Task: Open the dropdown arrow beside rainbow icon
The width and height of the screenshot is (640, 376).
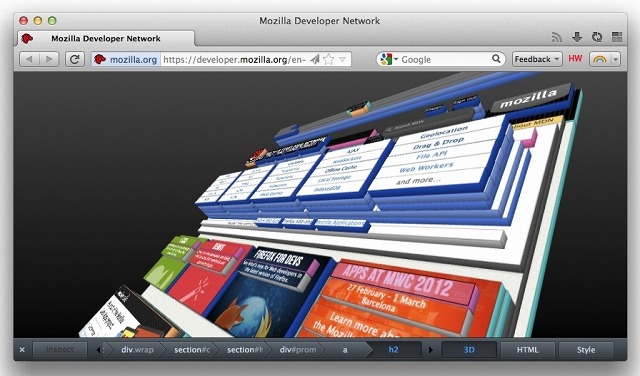Action: pos(616,59)
